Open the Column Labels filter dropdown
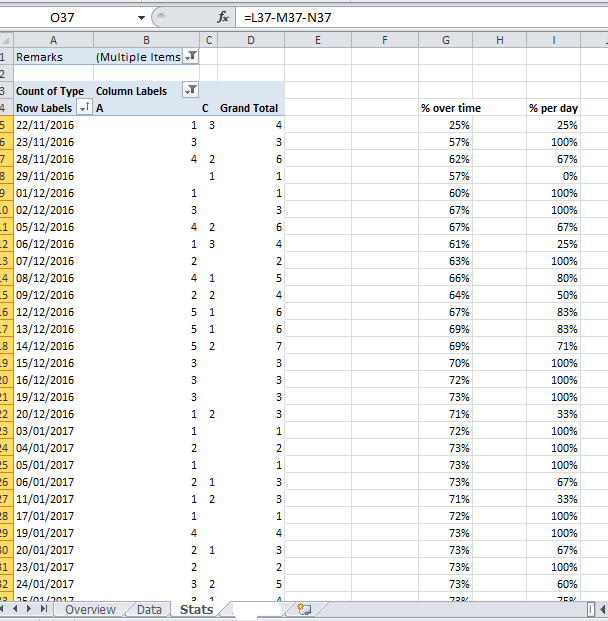The width and height of the screenshot is (608, 621). tap(191, 90)
